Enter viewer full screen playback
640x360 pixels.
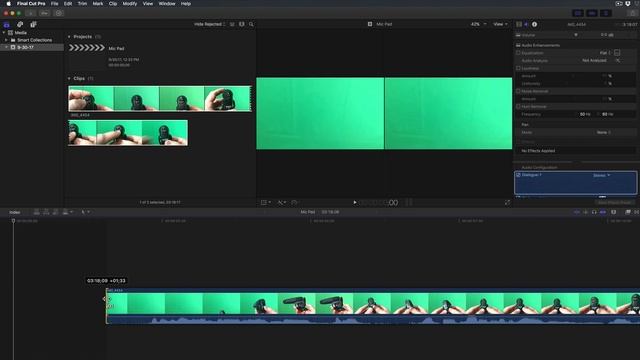pyautogui.click(x=507, y=202)
